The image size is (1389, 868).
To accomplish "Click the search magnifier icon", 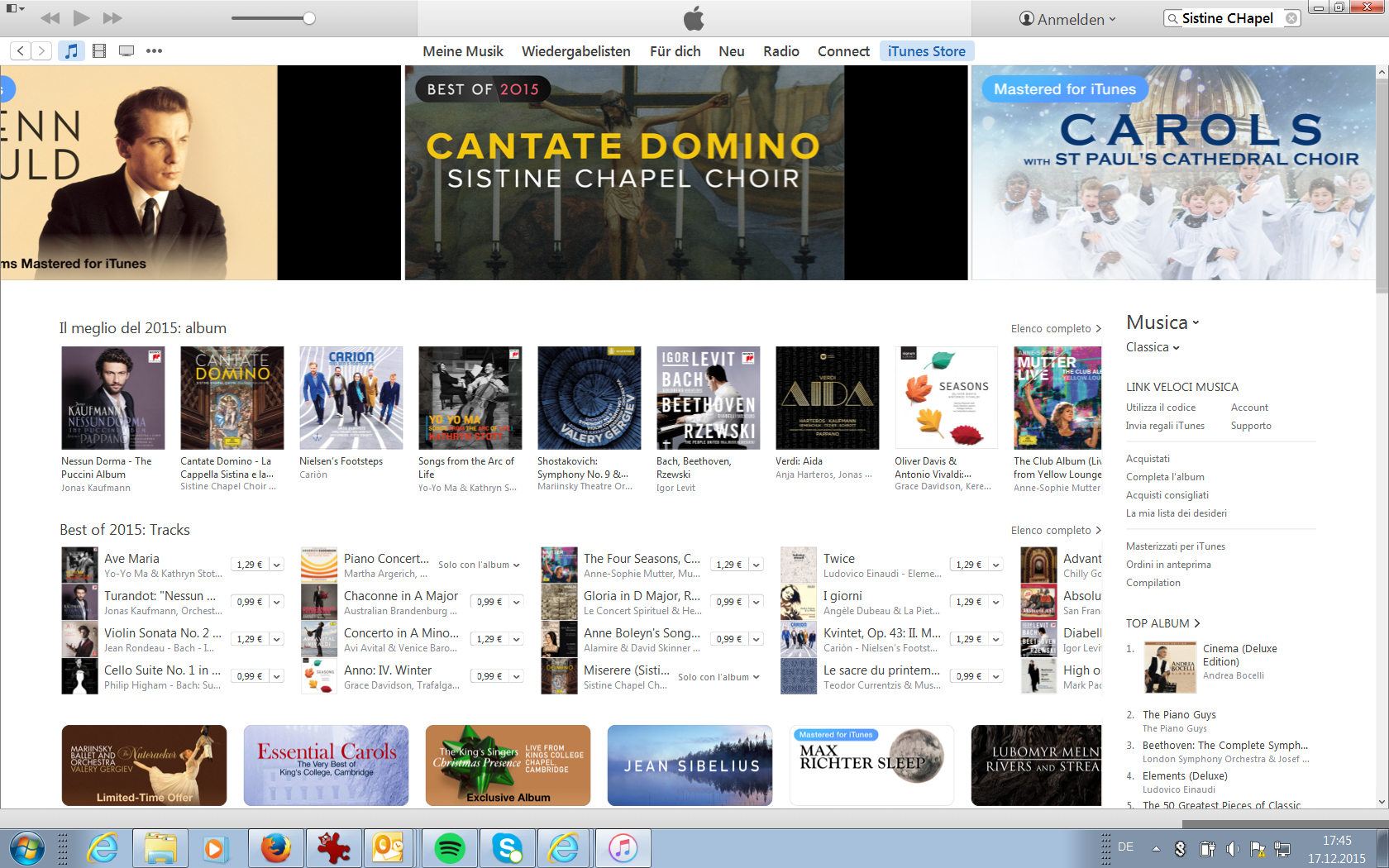I will coord(1172,18).
